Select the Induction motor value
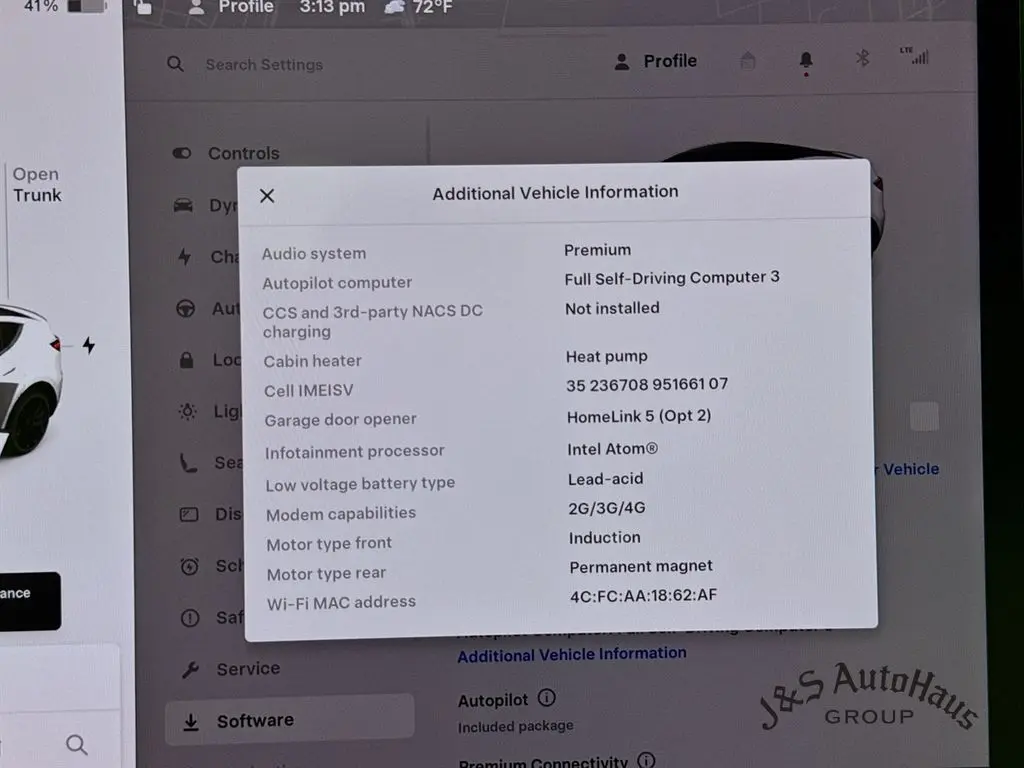 pos(604,537)
